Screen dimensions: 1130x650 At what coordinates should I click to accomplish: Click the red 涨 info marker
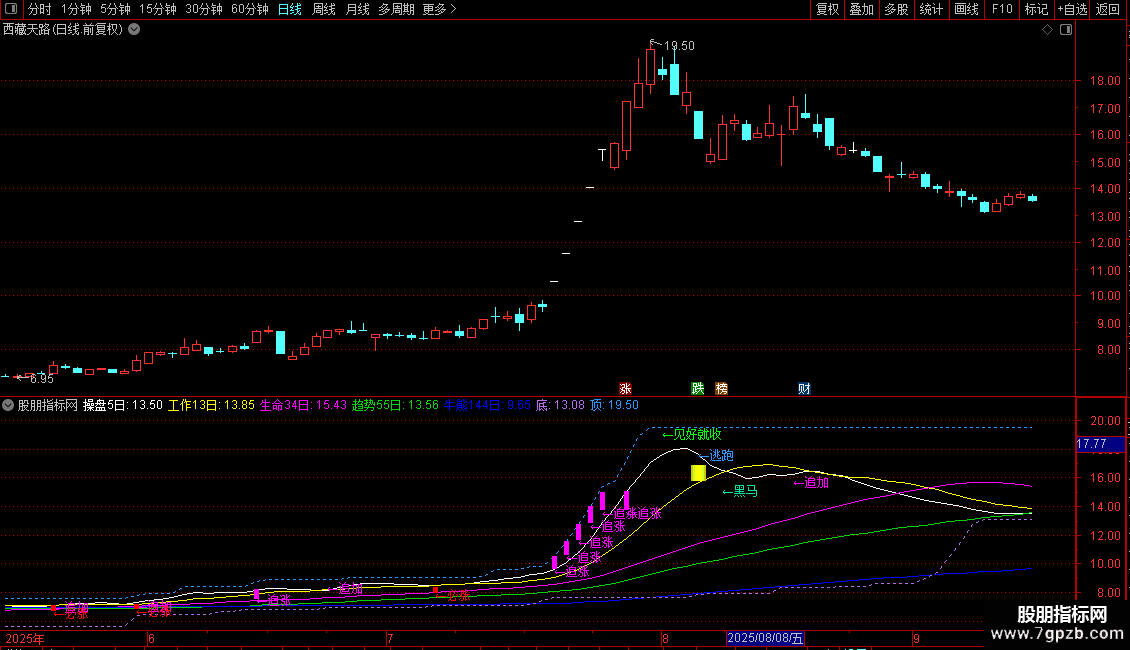[x=626, y=388]
